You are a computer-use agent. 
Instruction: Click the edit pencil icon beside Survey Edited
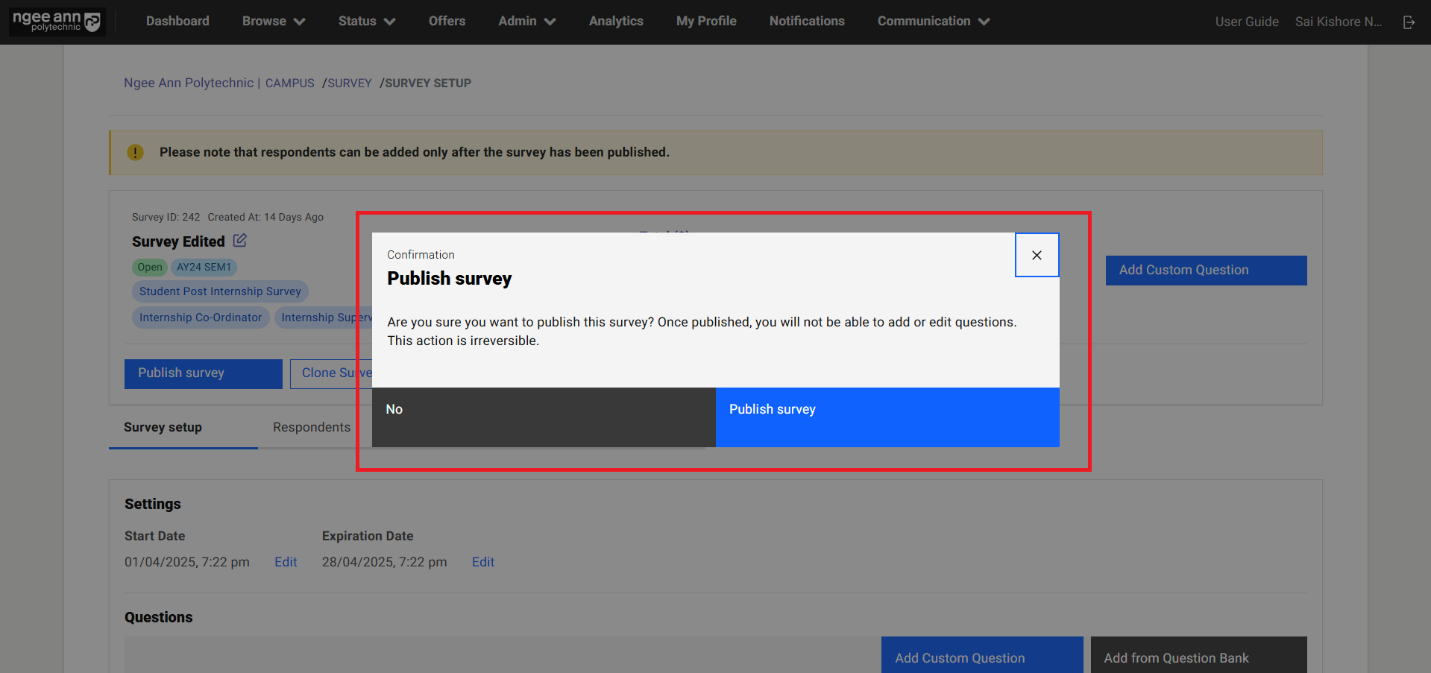click(240, 241)
